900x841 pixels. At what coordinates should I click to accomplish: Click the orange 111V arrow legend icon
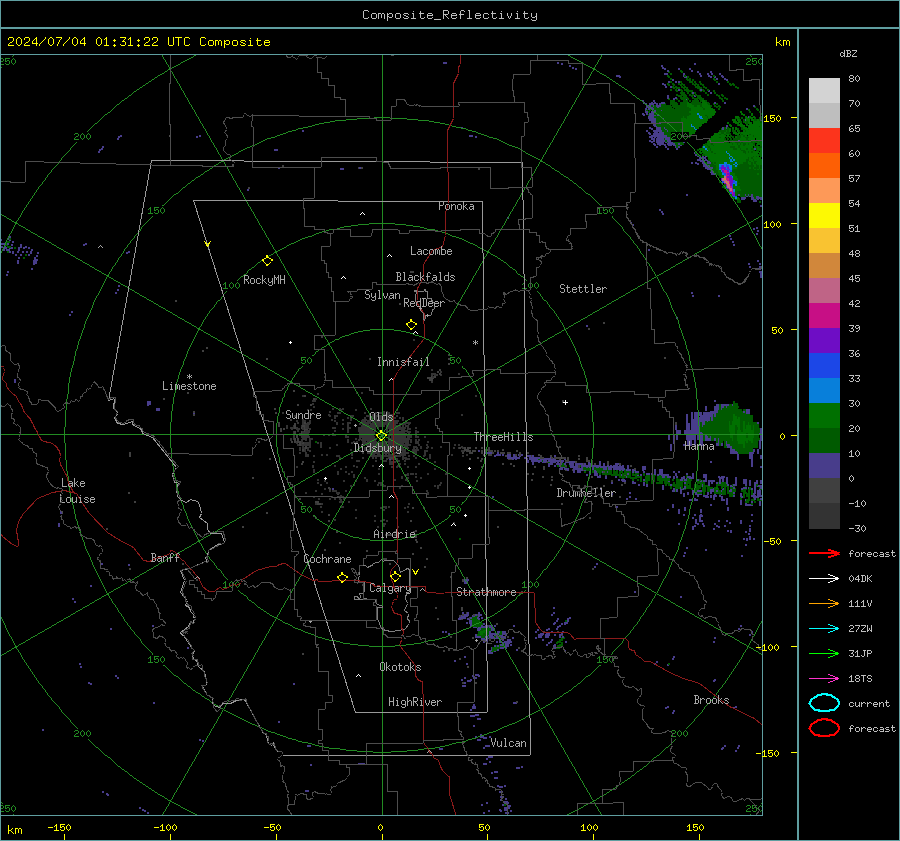pyautogui.click(x=824, y=603)
